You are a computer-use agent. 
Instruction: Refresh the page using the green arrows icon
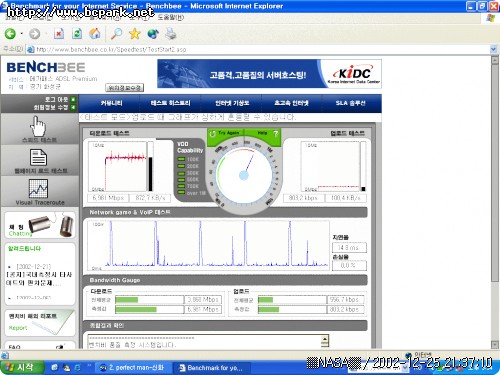click(x=77, y=33)
